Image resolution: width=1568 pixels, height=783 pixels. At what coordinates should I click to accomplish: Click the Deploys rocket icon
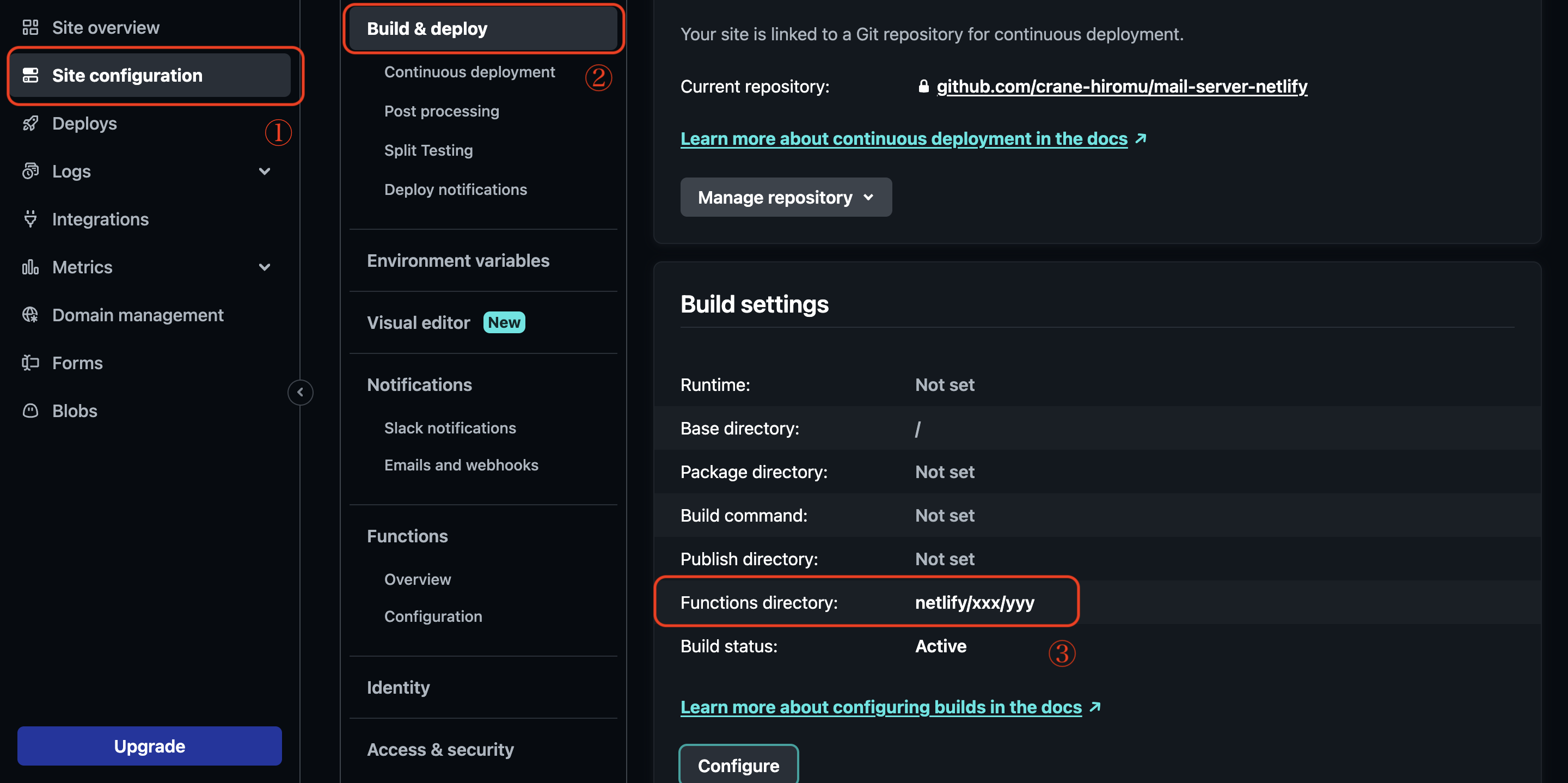click(30, 124)
